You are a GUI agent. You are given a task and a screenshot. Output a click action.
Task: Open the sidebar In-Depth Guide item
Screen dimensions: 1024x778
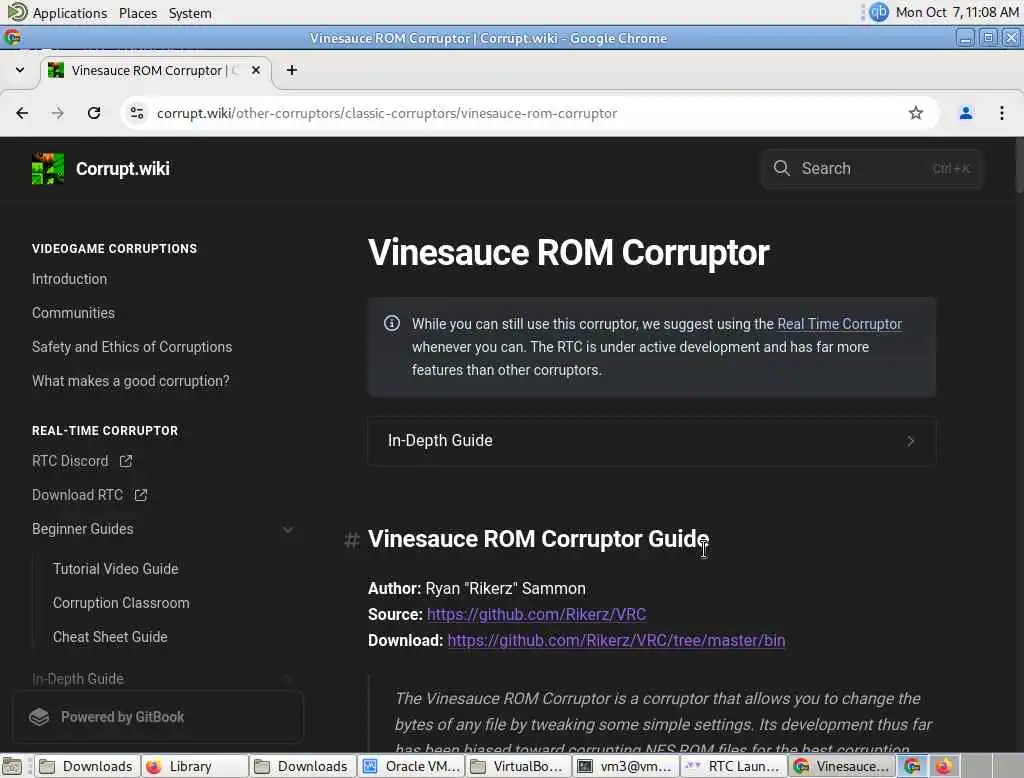(x=78, y=679)
